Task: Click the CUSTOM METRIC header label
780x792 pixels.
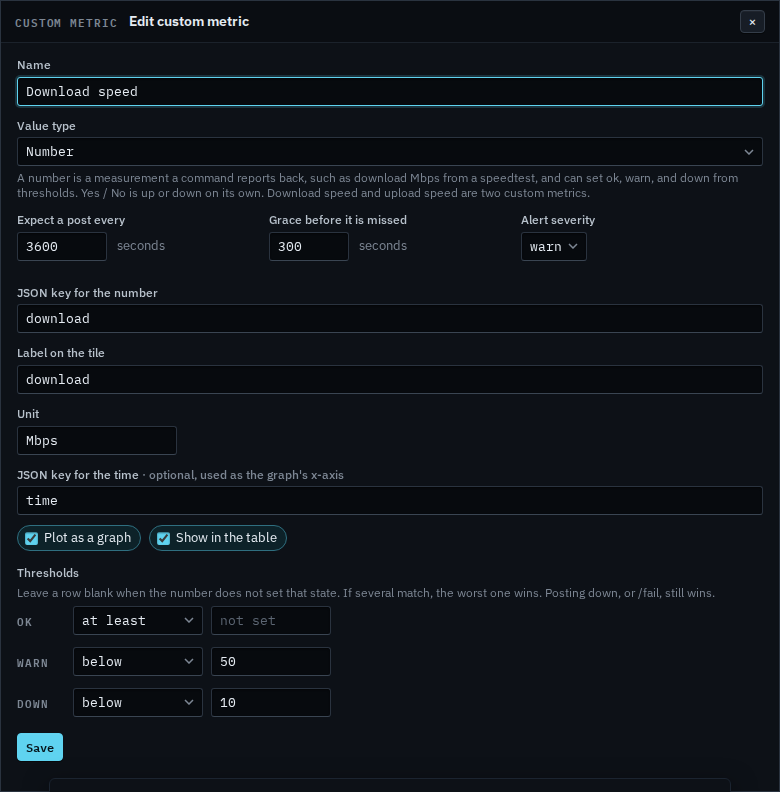Action: [x=66, y=23]
